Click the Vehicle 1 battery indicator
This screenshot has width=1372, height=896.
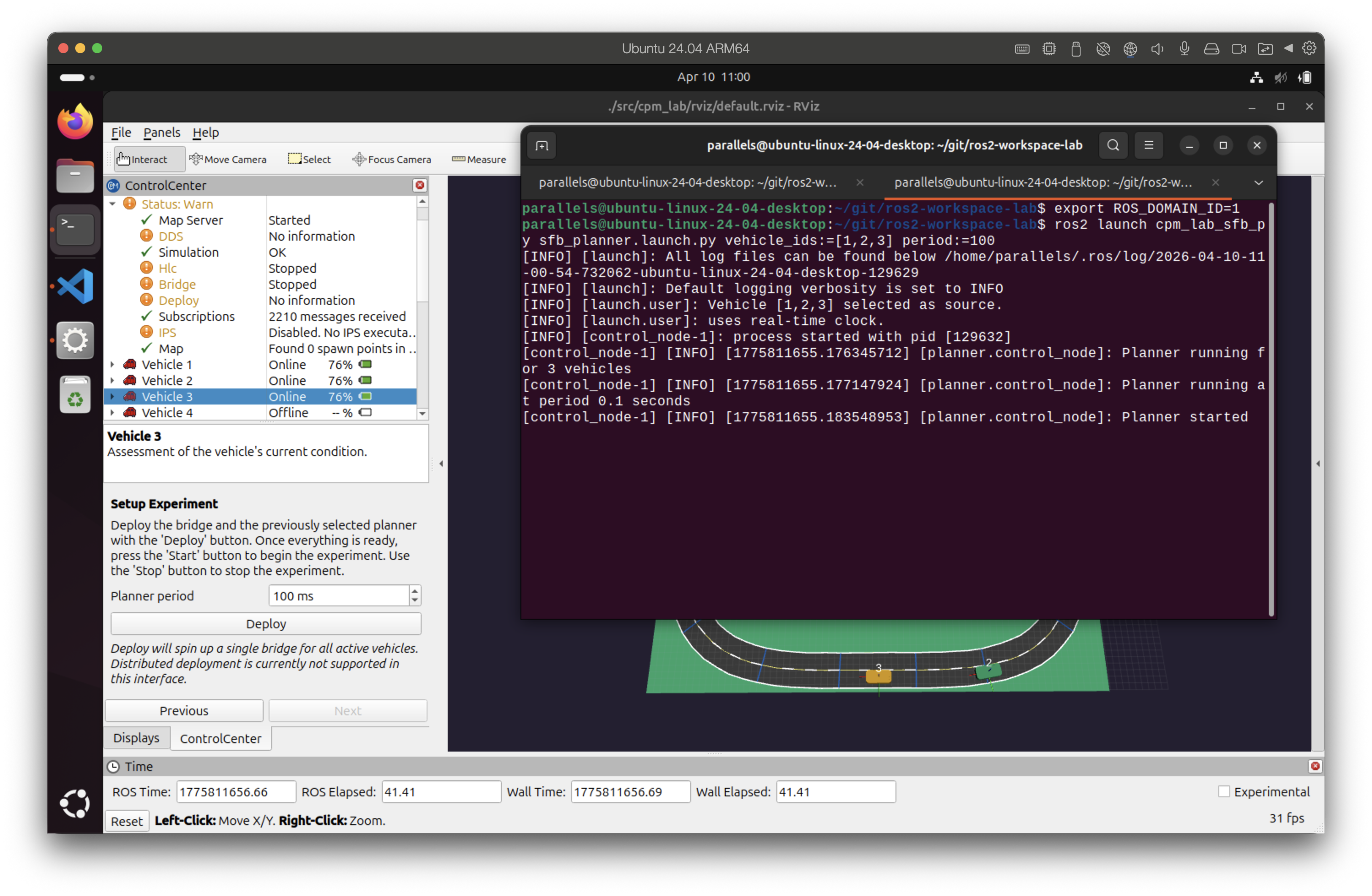[365, 364]
